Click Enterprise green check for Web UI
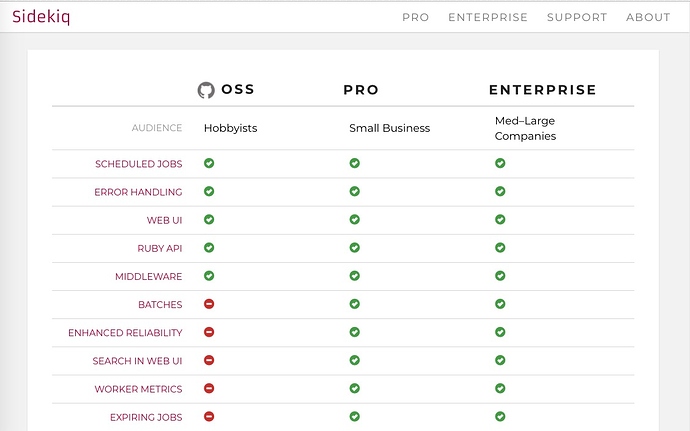Screen dimensions: 690x431 pos(500,220)
